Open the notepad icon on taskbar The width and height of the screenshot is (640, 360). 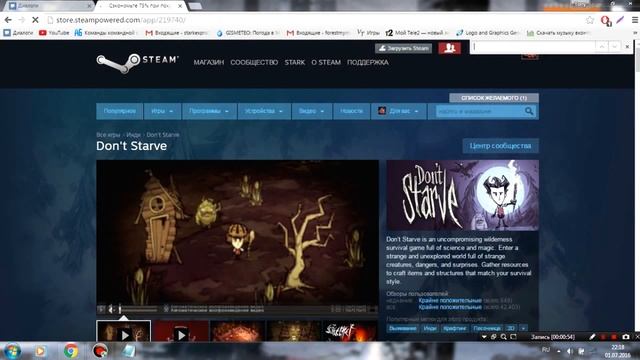pos(128,351)
